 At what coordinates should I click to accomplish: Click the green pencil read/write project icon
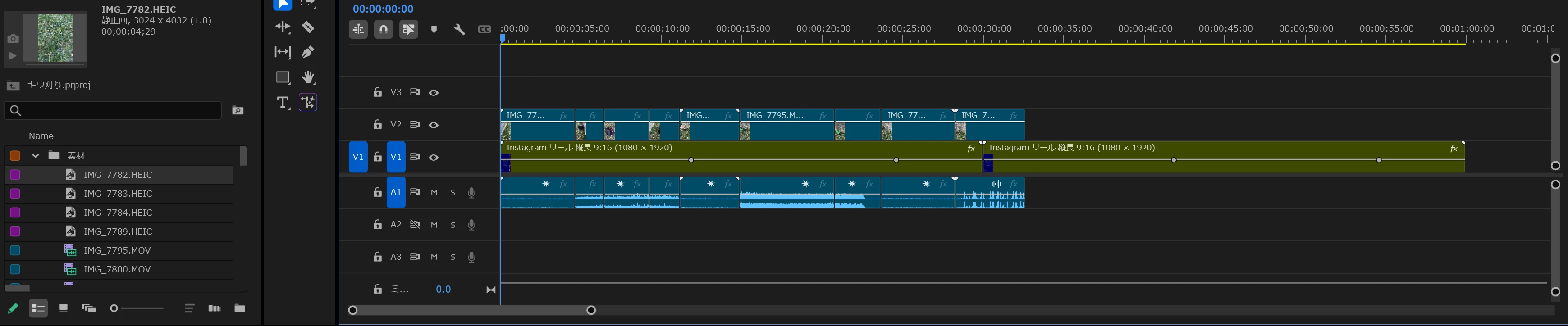click(13, 308)
